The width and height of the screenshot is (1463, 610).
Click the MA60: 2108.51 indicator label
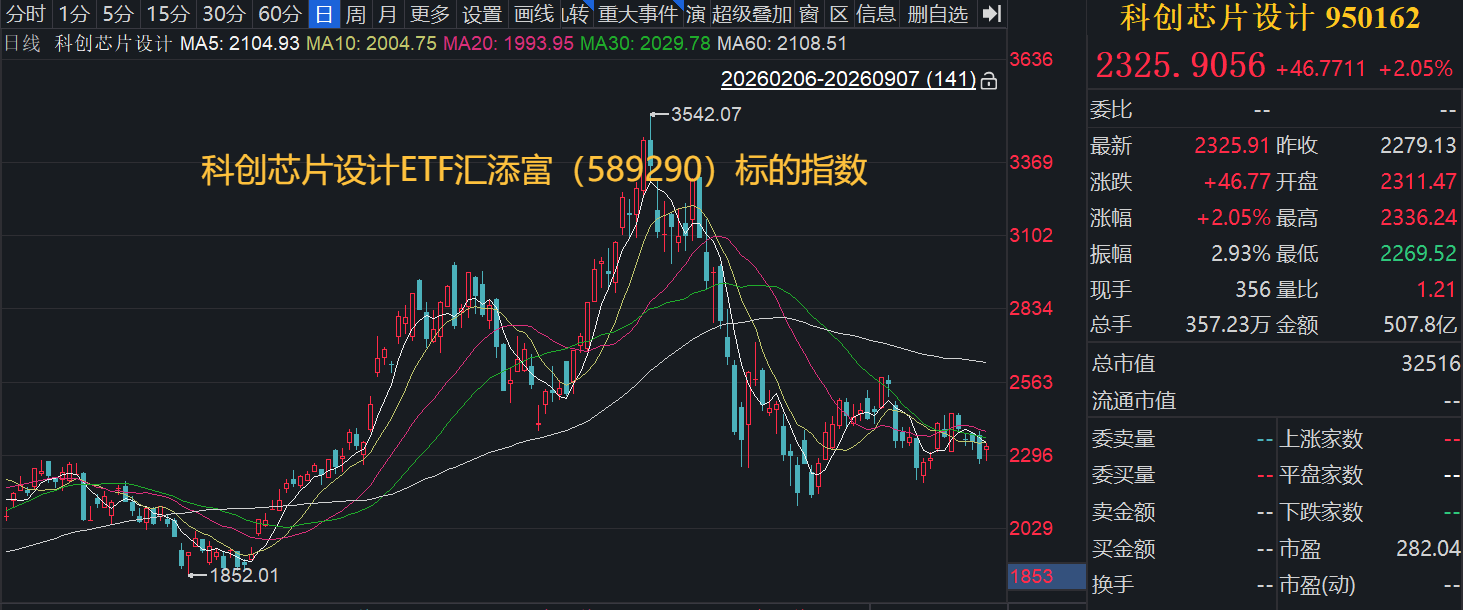[782, 43]
